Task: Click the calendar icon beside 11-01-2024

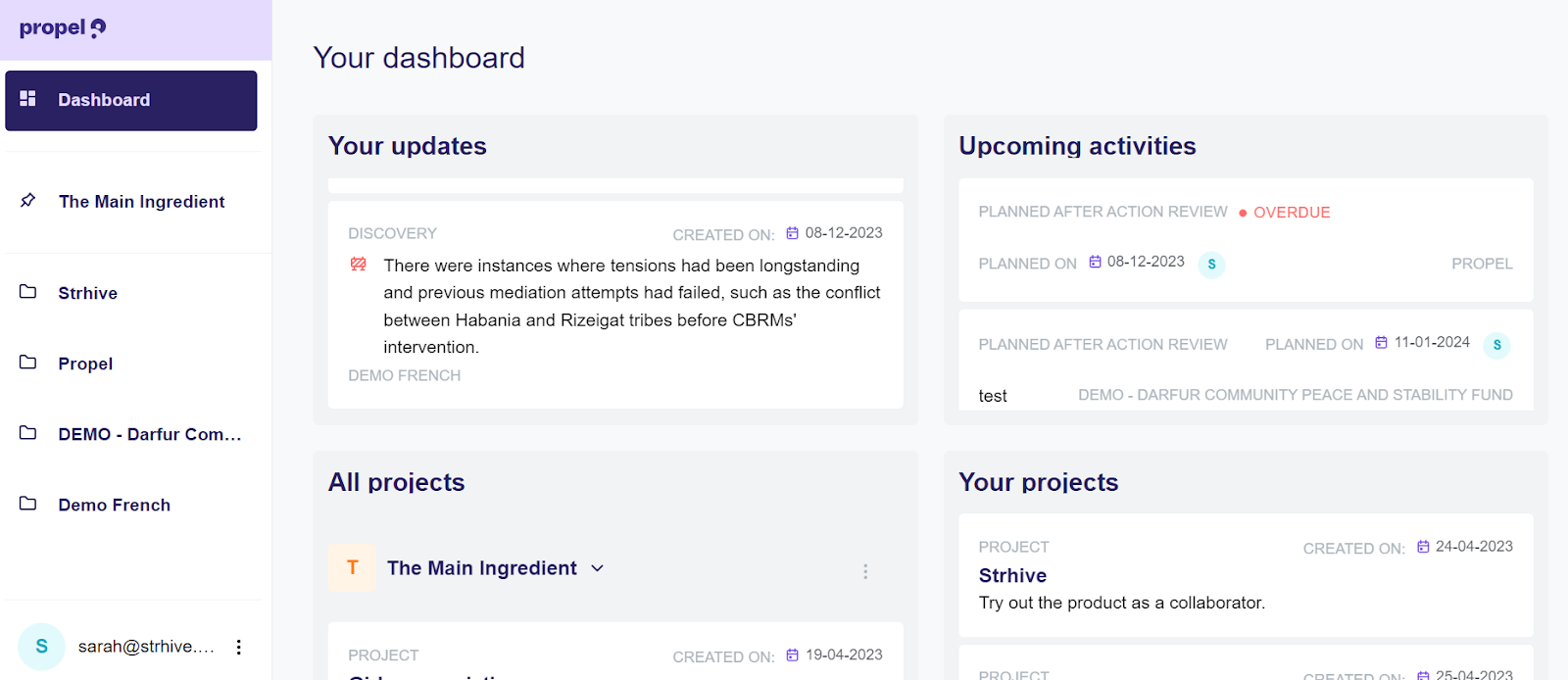Action: (1381, 343)
